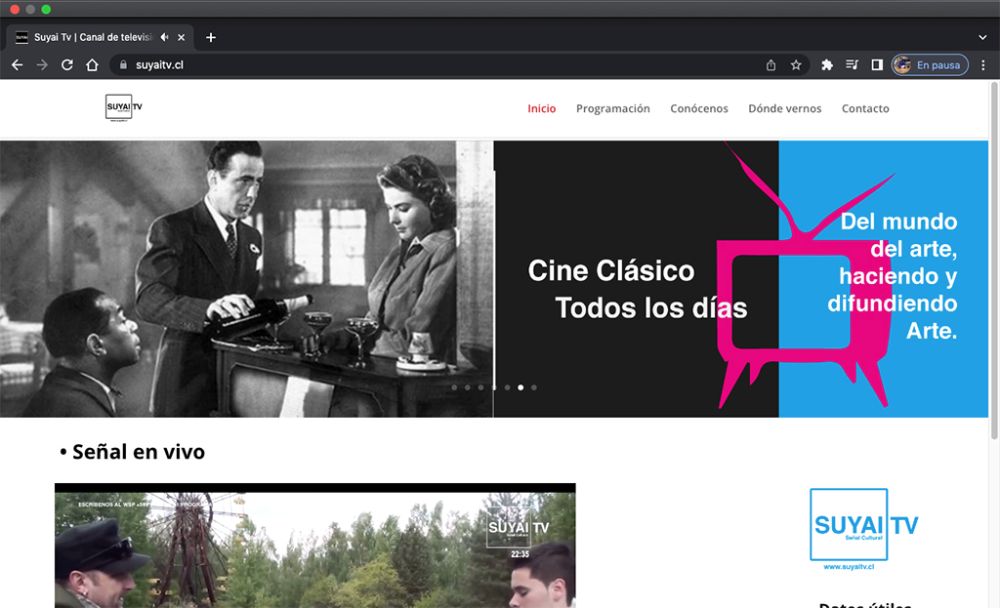Expand the tab search chevron
Screen dimensions: 1000x608
pyautogui.click(x=982, y=38)
